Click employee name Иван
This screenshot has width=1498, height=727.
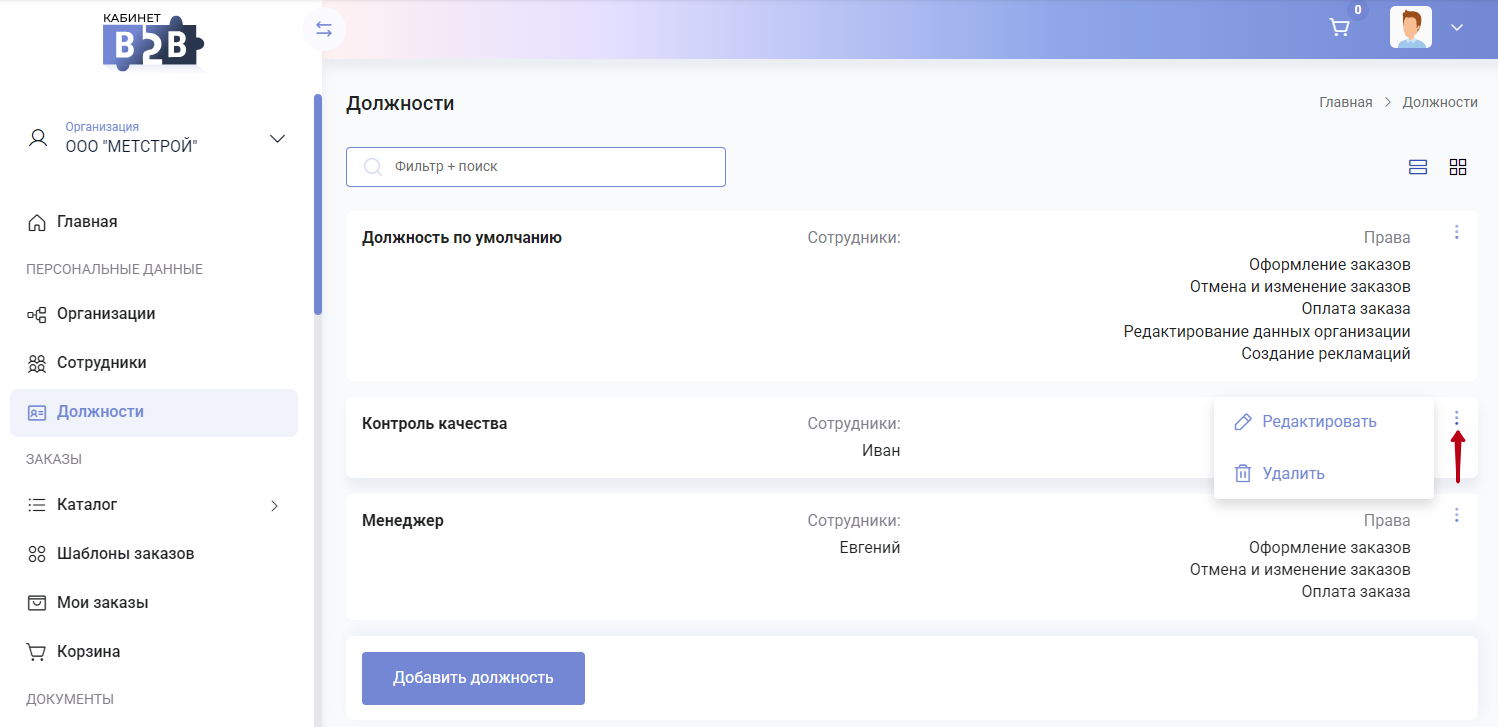point(881,451)
